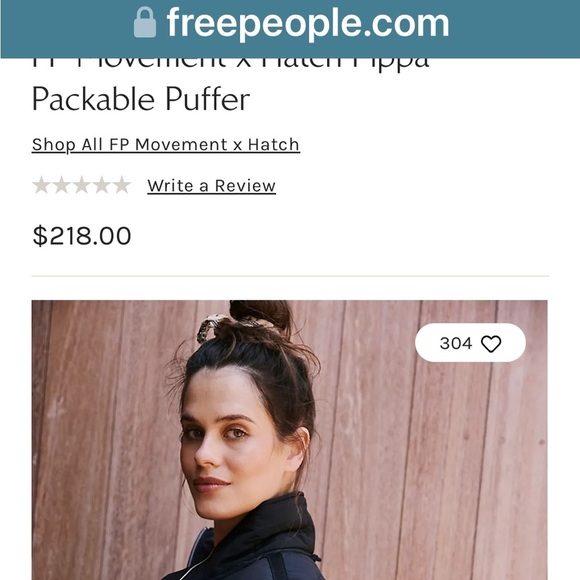Viewport: 580px width, 580px height.
Task: Click the word Hatch in Shop All link
Action: pos(273,145)
